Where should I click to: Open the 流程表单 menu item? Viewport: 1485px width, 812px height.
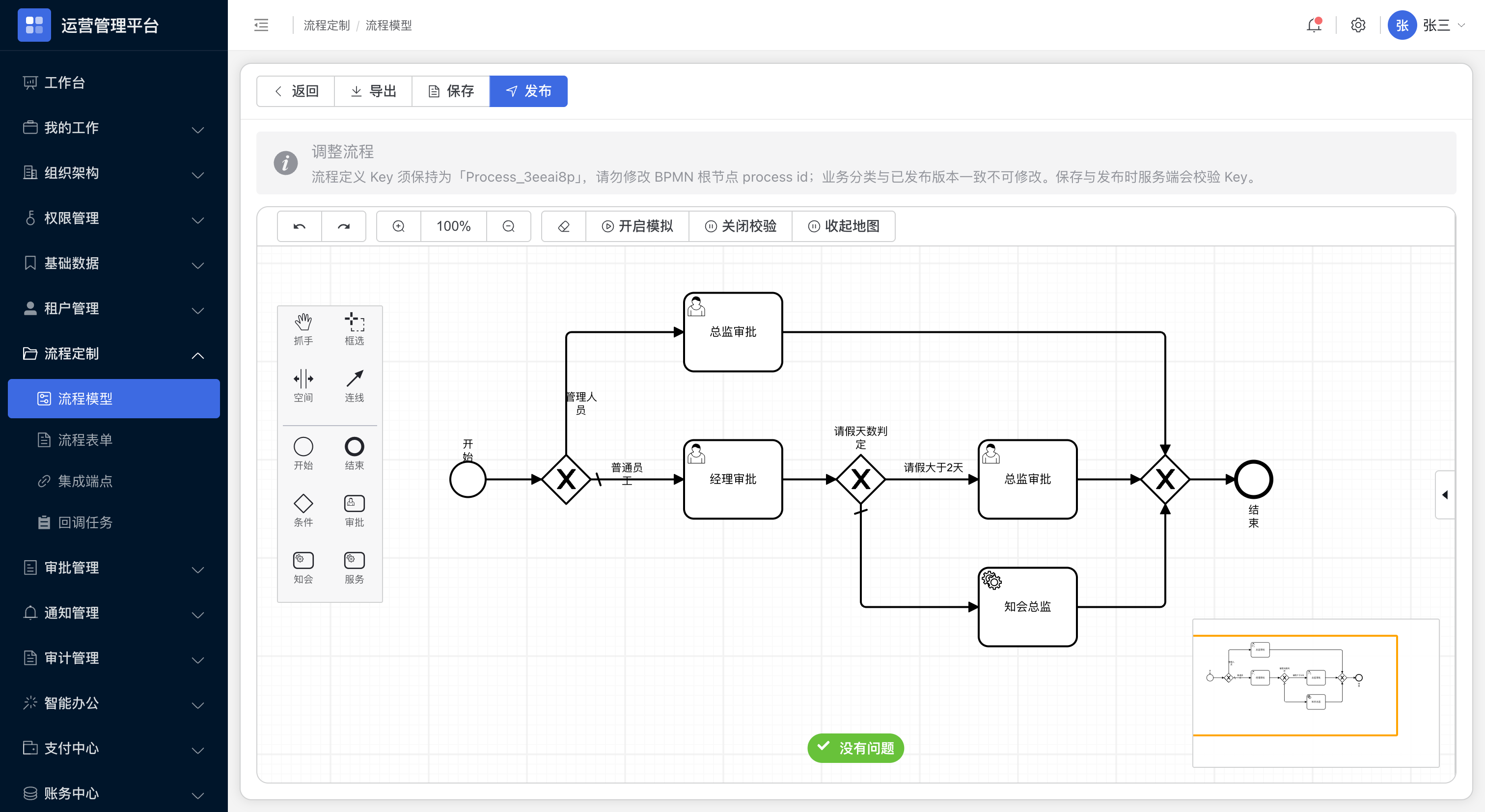[113, 440]
